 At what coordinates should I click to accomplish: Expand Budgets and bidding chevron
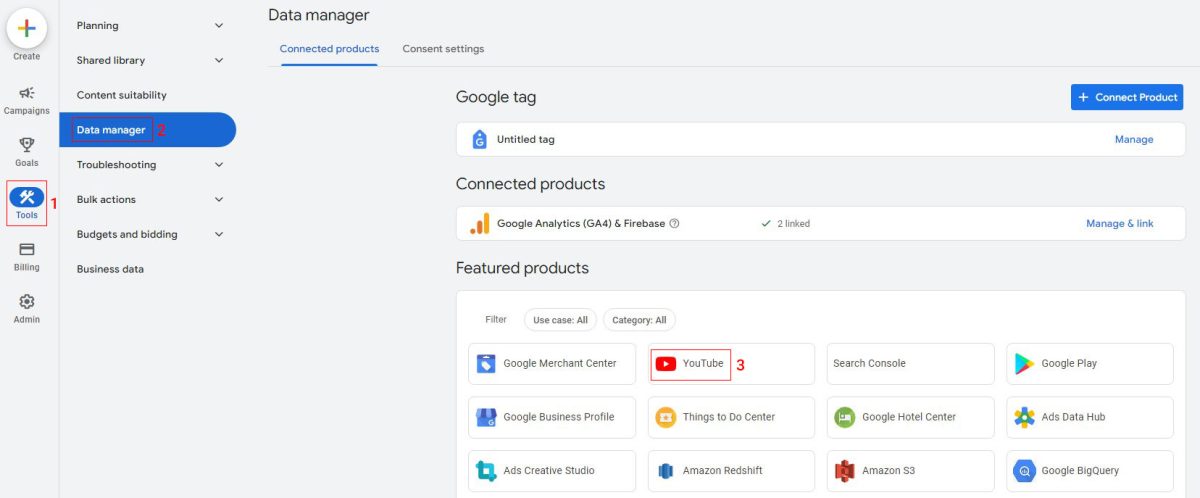coord(219,235)
